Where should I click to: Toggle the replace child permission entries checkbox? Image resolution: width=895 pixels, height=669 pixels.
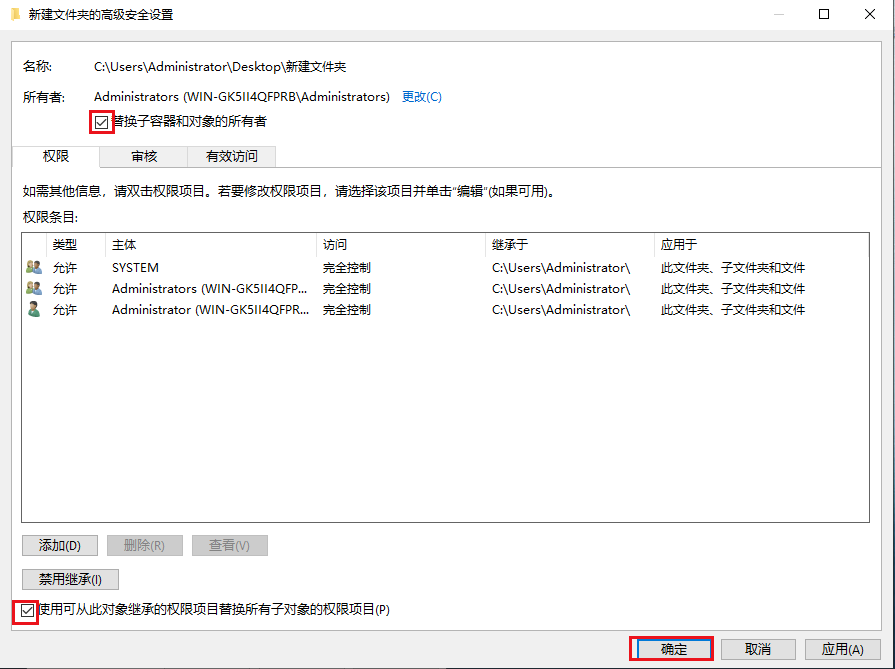(27, 610)
